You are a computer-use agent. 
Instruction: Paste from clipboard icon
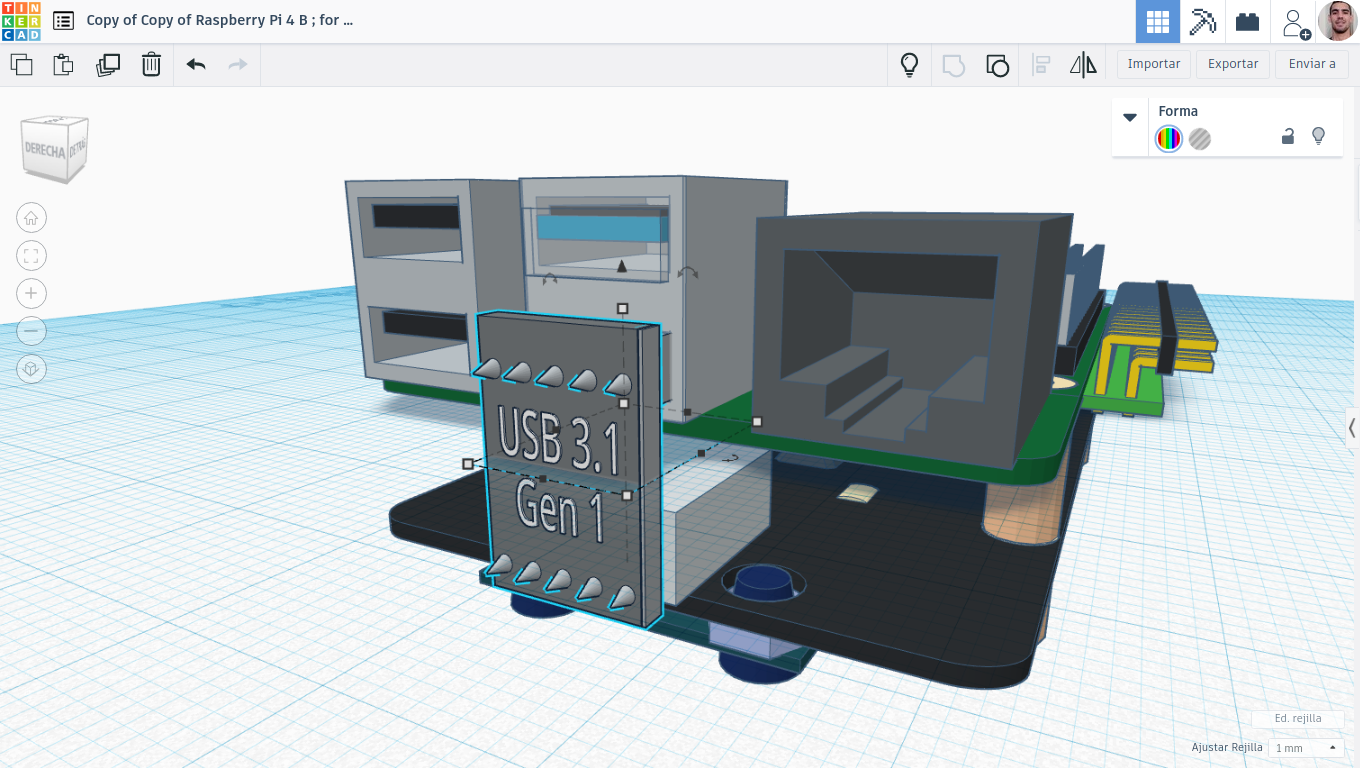tap(63, 65)
